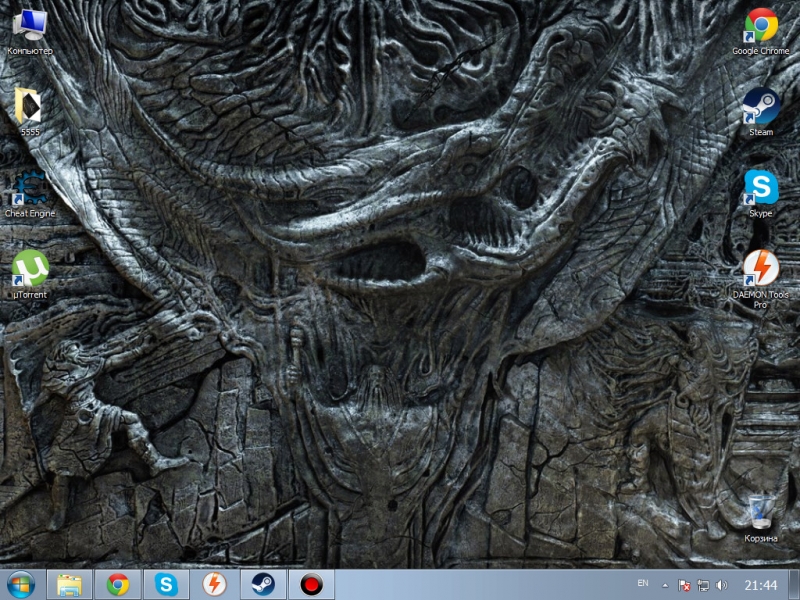Screen dimensions: 800x600
Task: Select the Steam desktop shortcut
Action: [x=760, y=112]
